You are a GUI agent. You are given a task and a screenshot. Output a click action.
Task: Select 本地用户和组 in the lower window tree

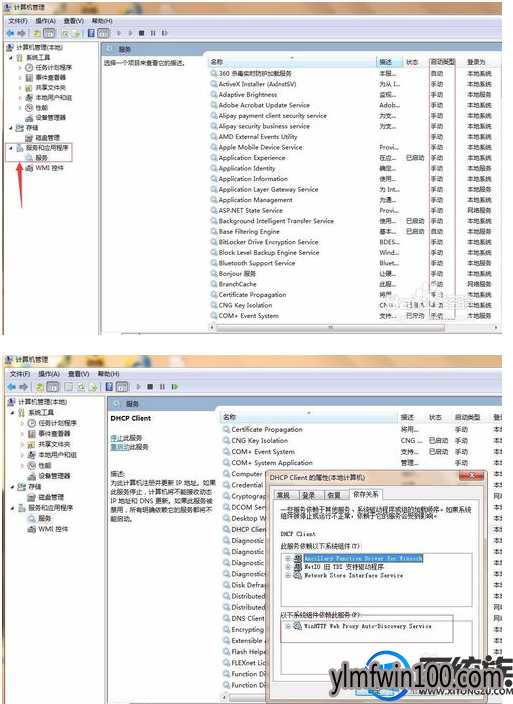[57, 454]
